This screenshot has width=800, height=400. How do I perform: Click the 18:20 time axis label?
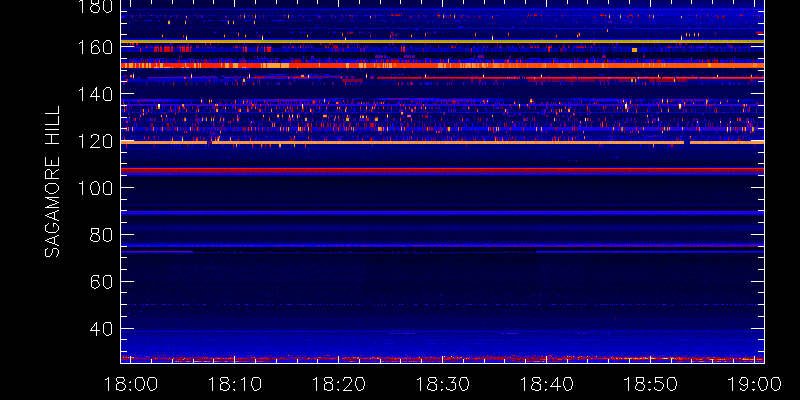point(339,384)
